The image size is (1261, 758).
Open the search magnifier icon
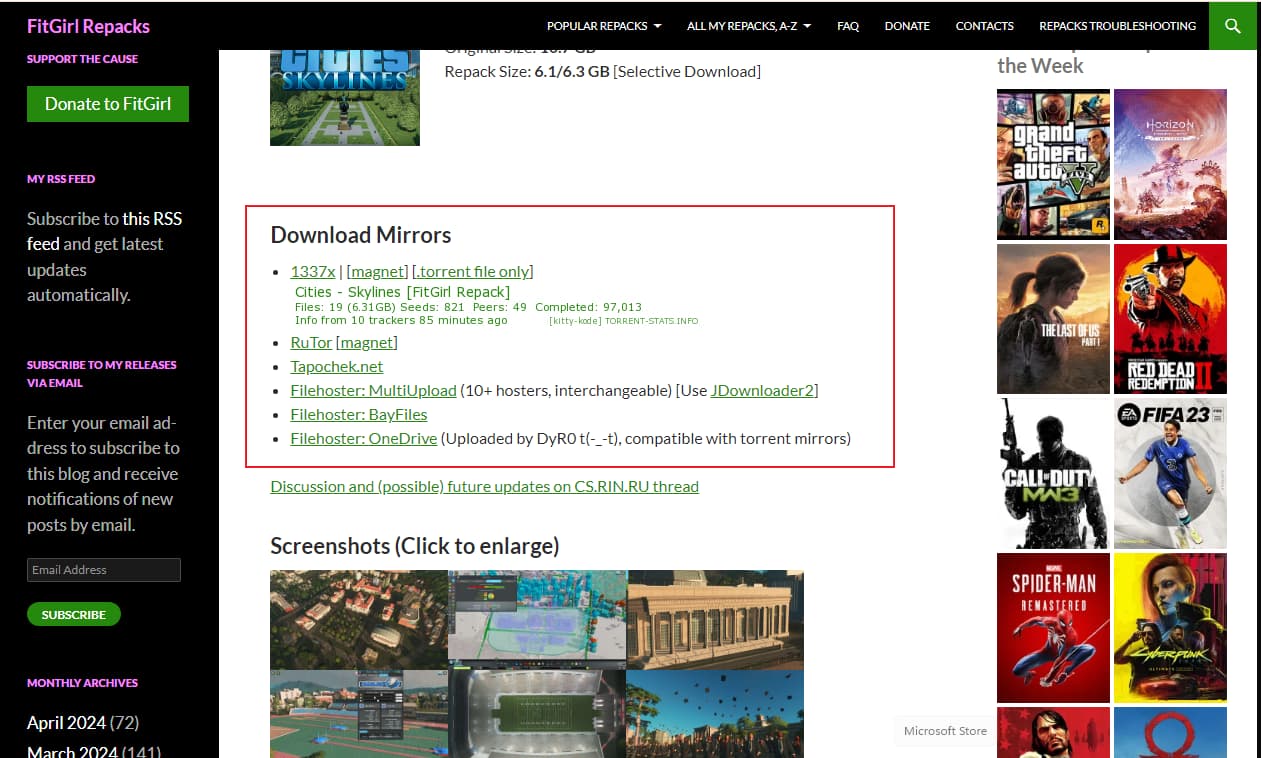(x=1232, y=26)
